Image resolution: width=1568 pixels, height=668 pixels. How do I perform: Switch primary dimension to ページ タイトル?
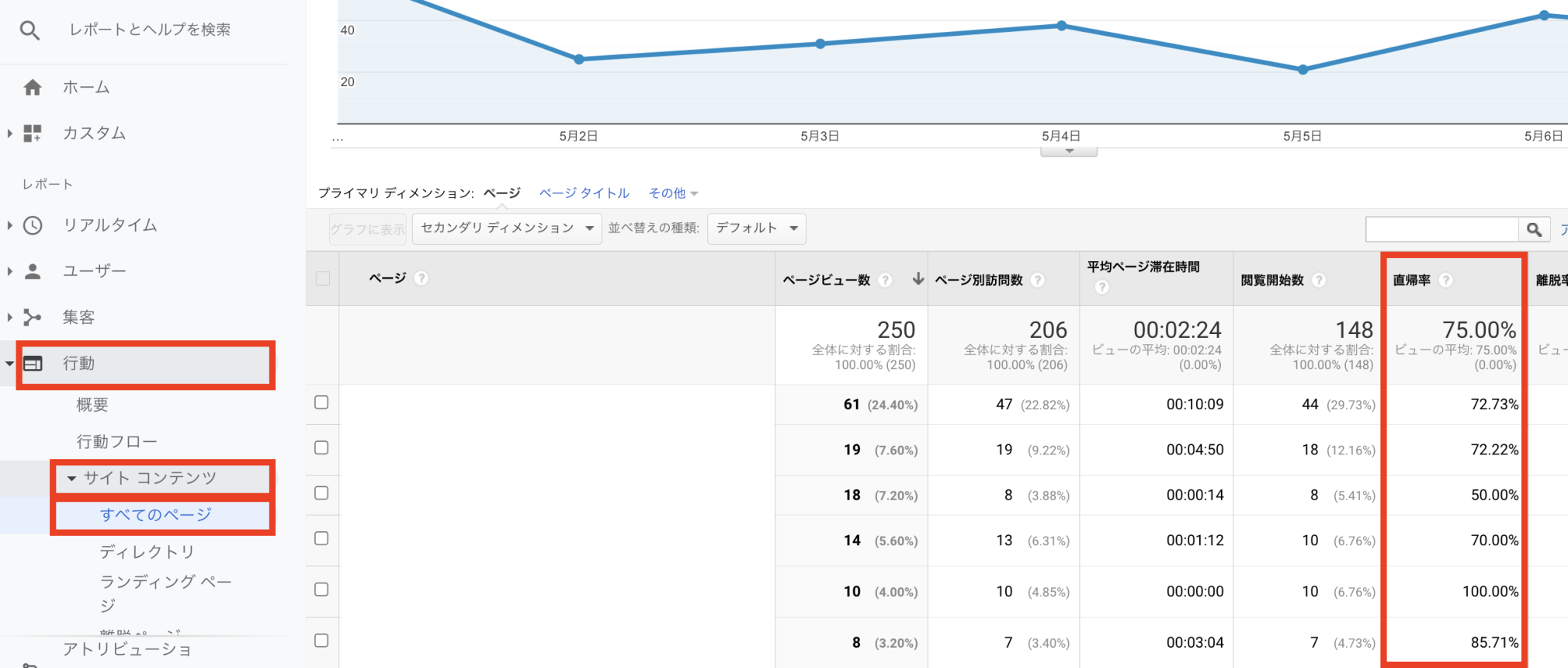[x=585, y=193]
